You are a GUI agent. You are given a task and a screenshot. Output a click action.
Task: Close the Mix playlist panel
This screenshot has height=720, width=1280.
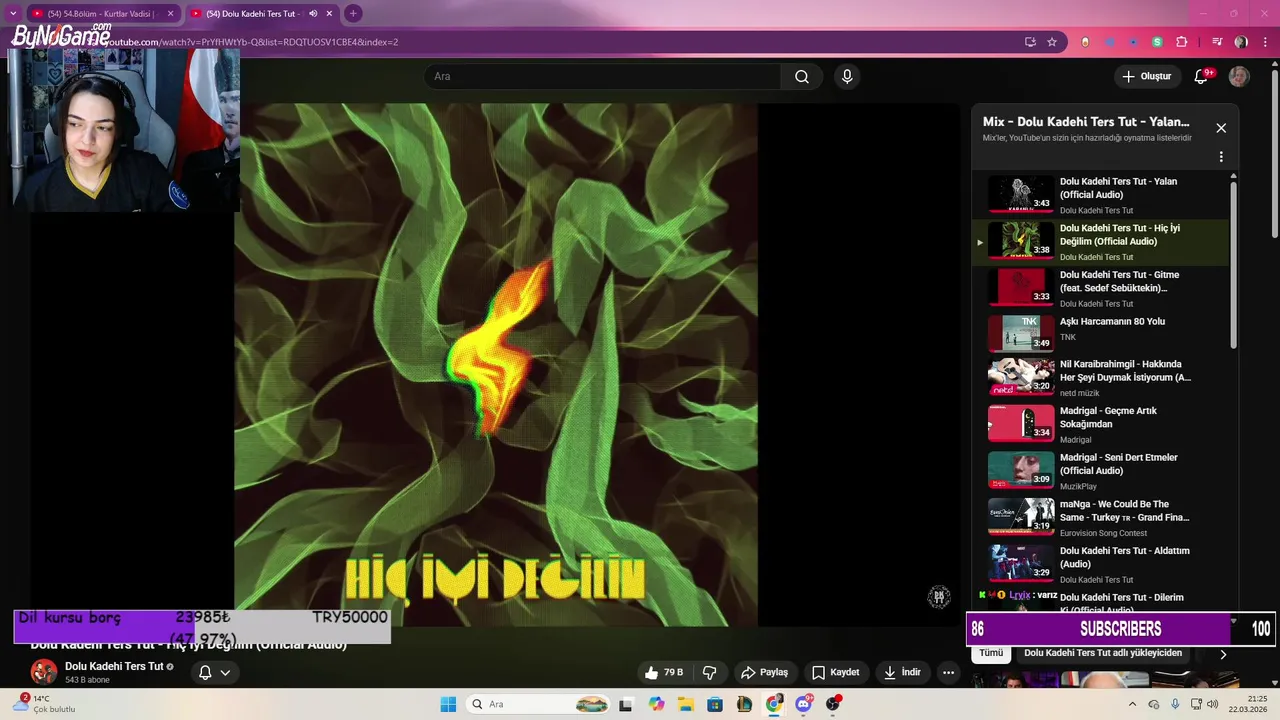click(1221, 128)
